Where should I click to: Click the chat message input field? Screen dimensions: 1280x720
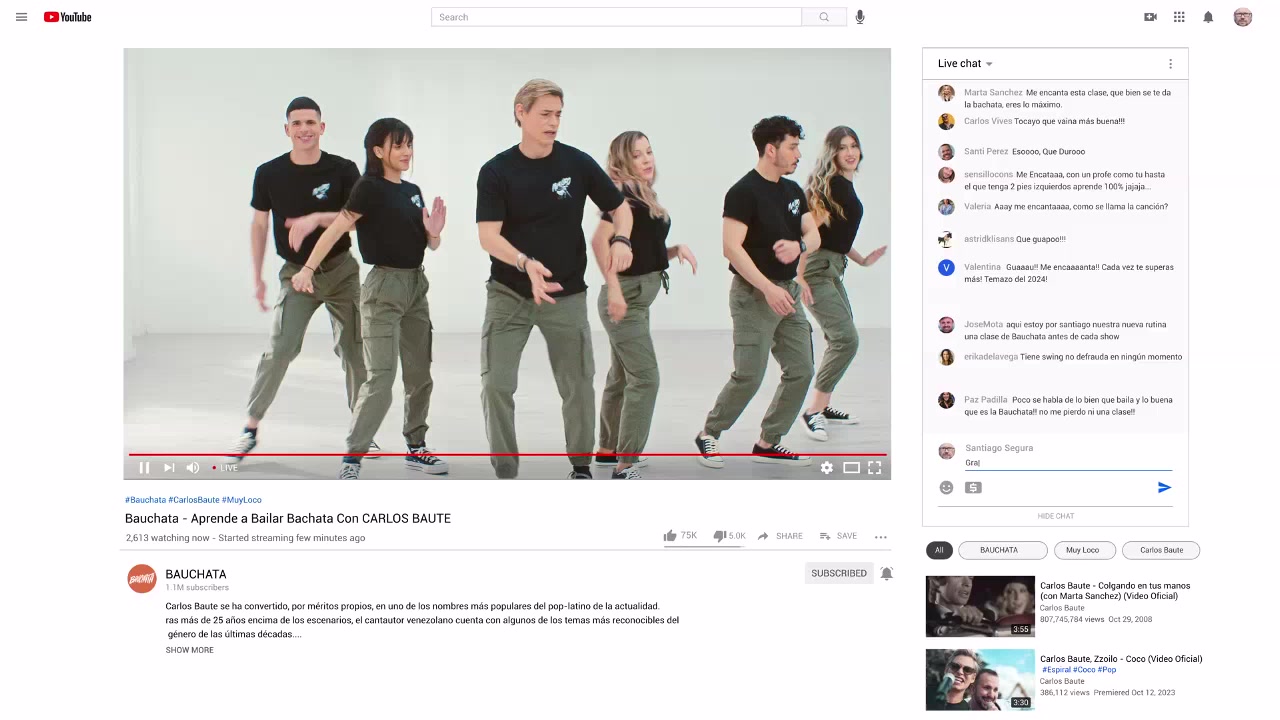(x=1068, y=462)
